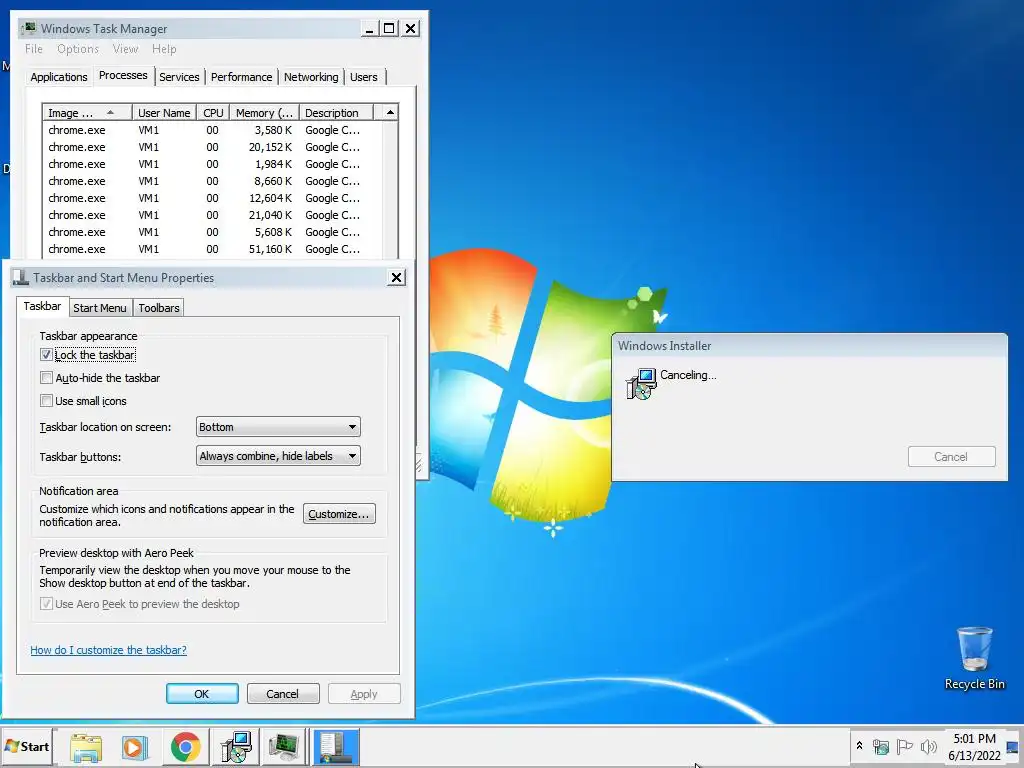Click the Start button

[x=27, y=746]
